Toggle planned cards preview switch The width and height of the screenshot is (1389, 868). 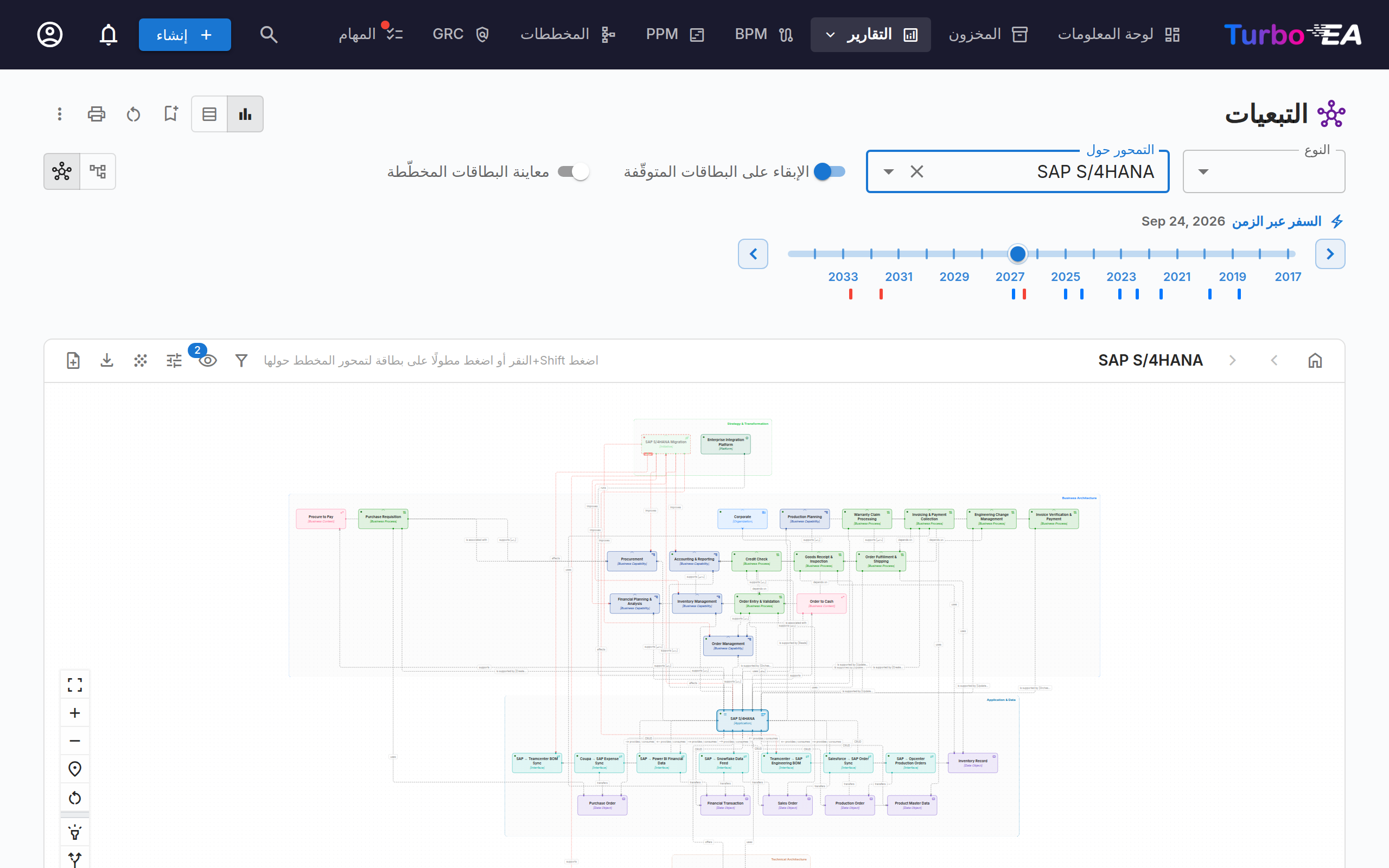click(x=574, y=171)
